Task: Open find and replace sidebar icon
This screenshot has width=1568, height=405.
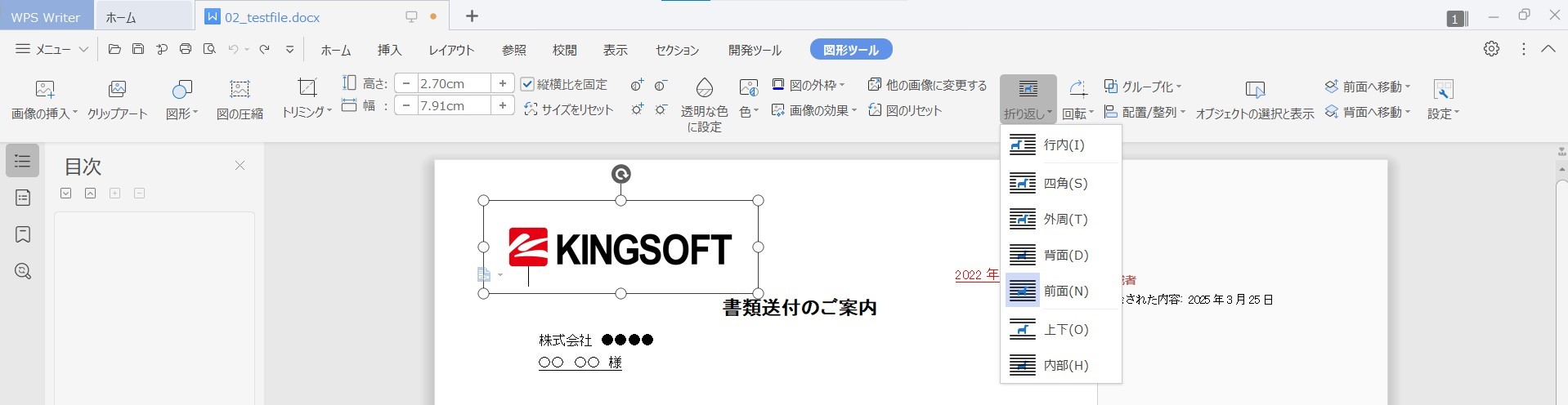Action: click(23, 271)
